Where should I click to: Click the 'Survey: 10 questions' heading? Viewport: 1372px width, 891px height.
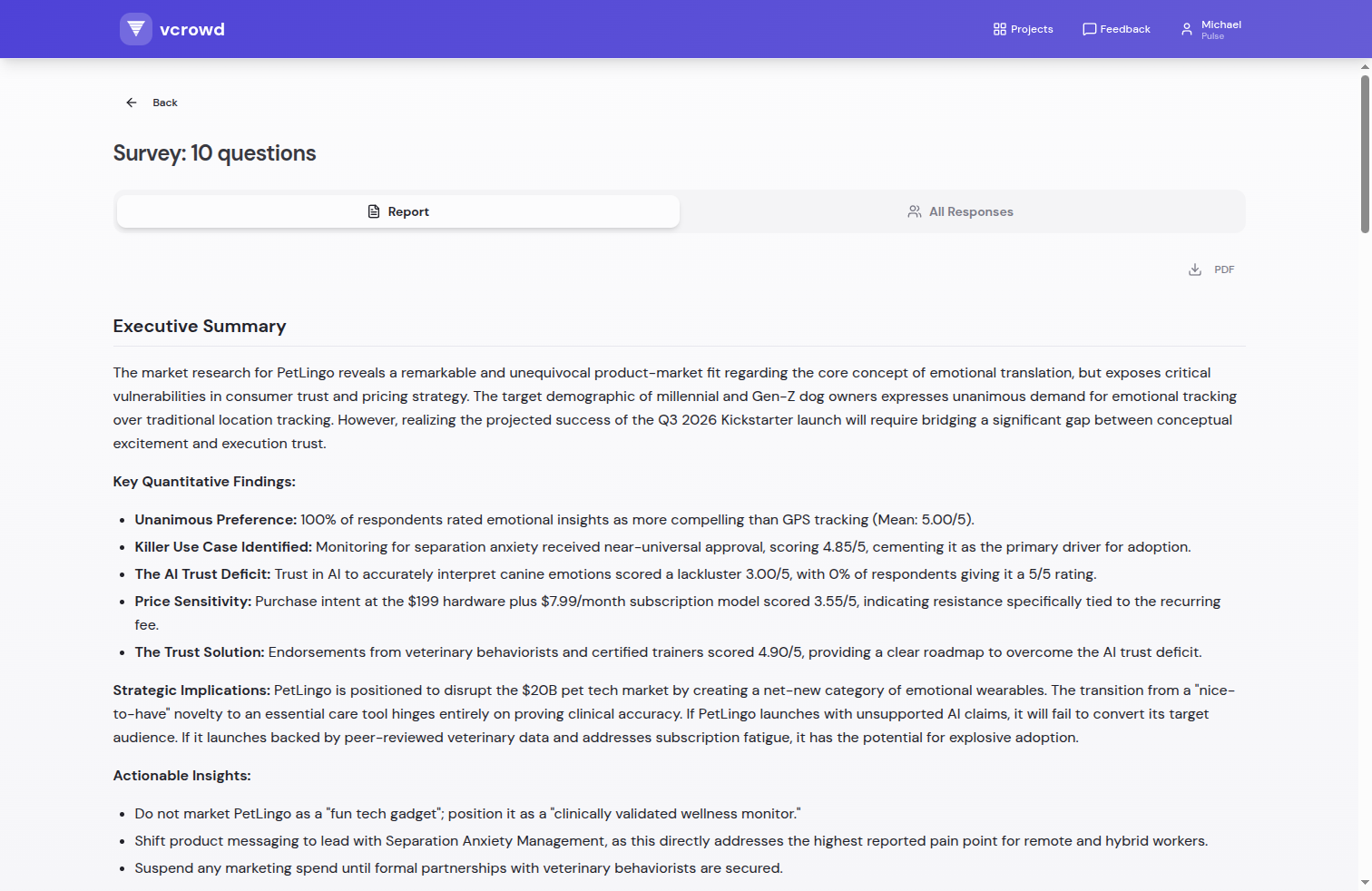tap(215, 153)
